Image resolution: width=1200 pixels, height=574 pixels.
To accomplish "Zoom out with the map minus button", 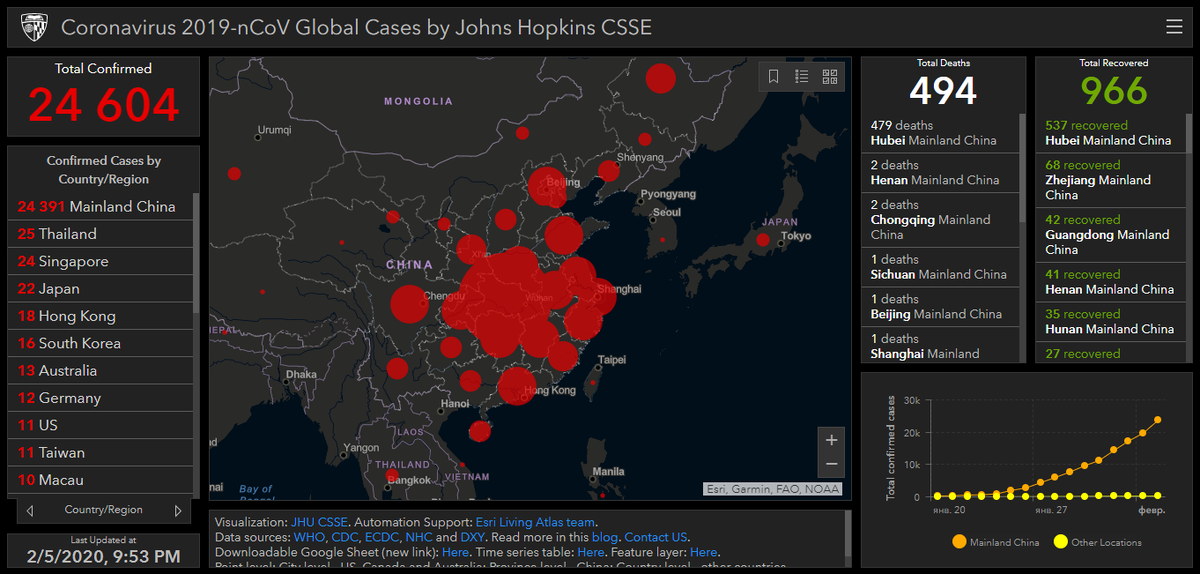I will pos(831,465).
